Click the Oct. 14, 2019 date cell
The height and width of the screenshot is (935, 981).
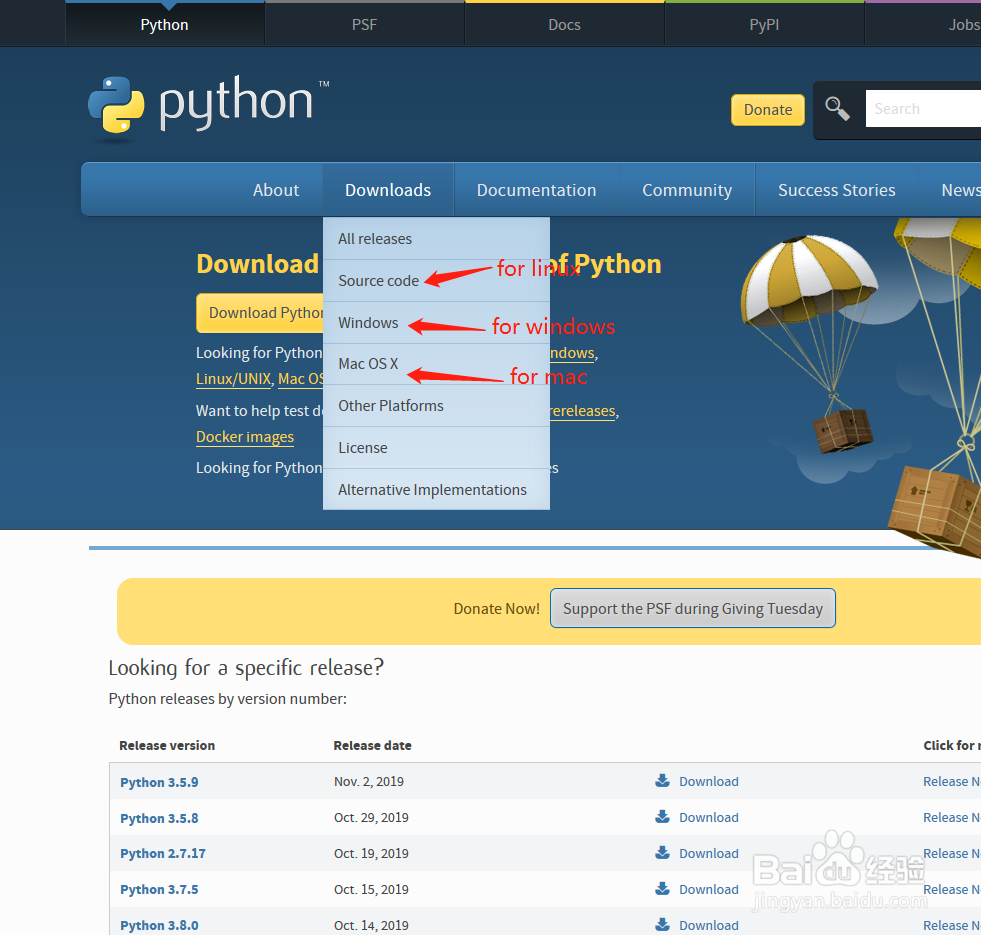point(371,925)
